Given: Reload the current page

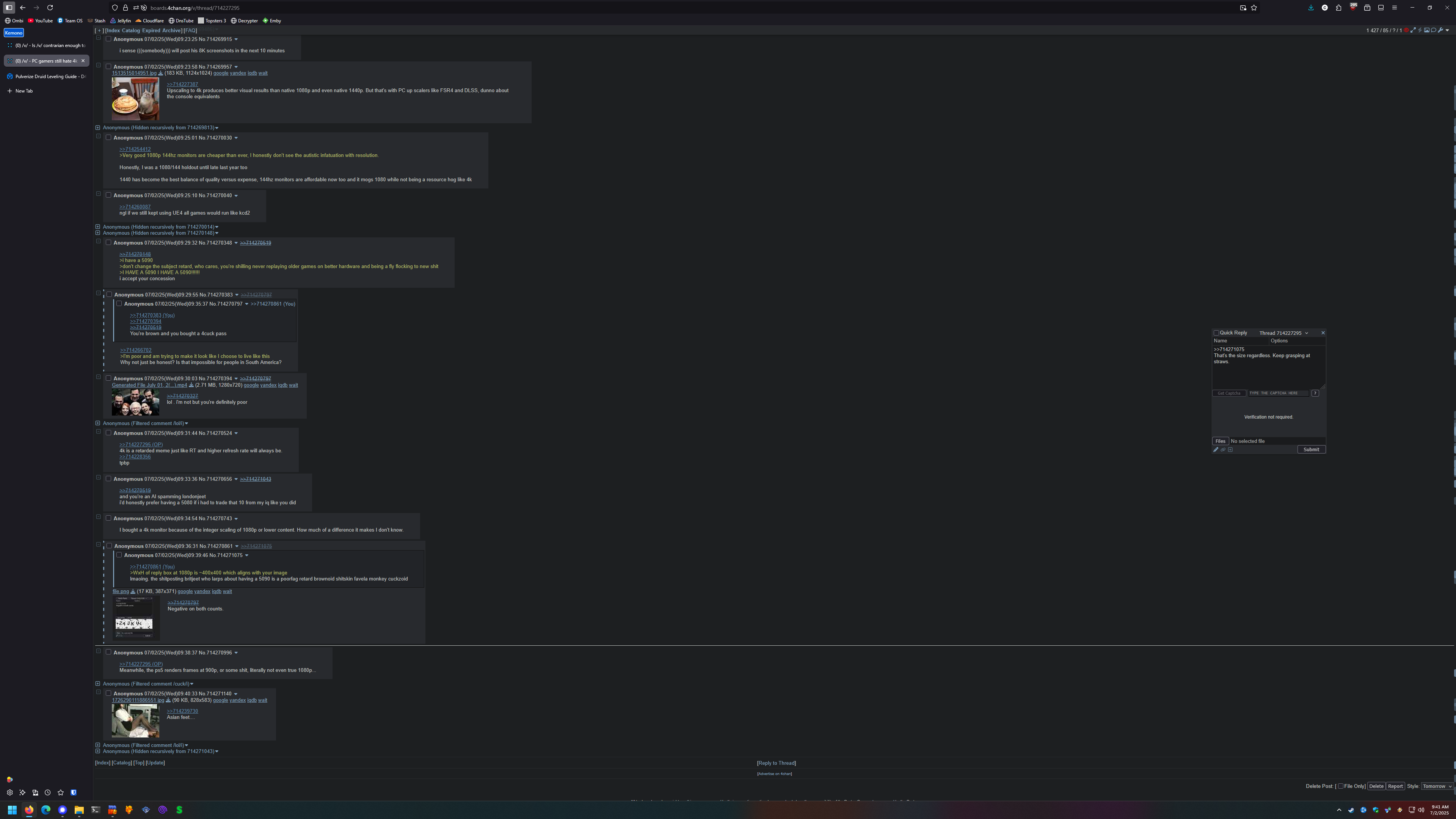Looking at the screenshot, I should coord(50,8).
